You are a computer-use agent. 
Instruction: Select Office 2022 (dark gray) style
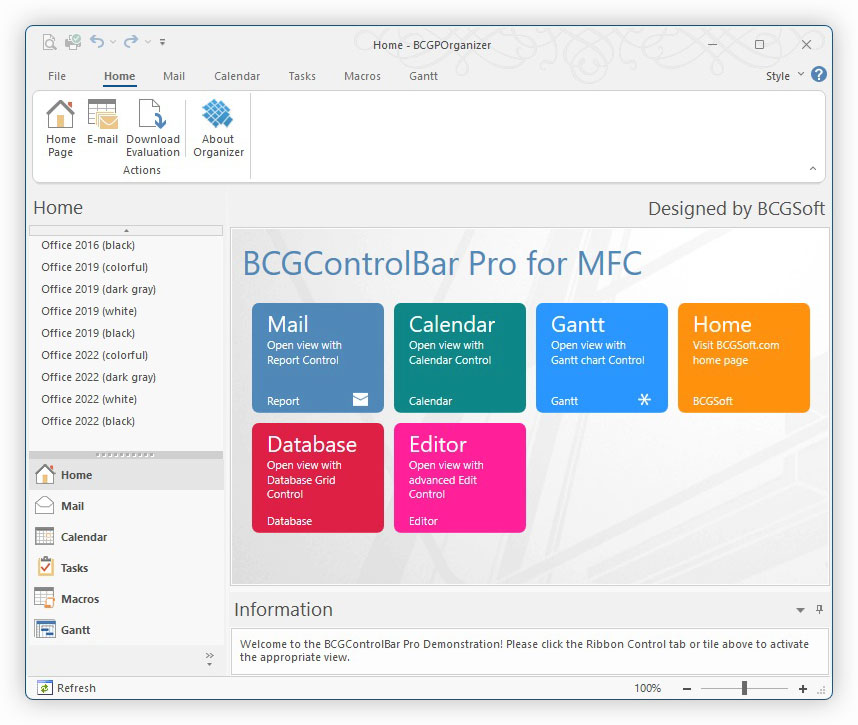coord(98,377)
